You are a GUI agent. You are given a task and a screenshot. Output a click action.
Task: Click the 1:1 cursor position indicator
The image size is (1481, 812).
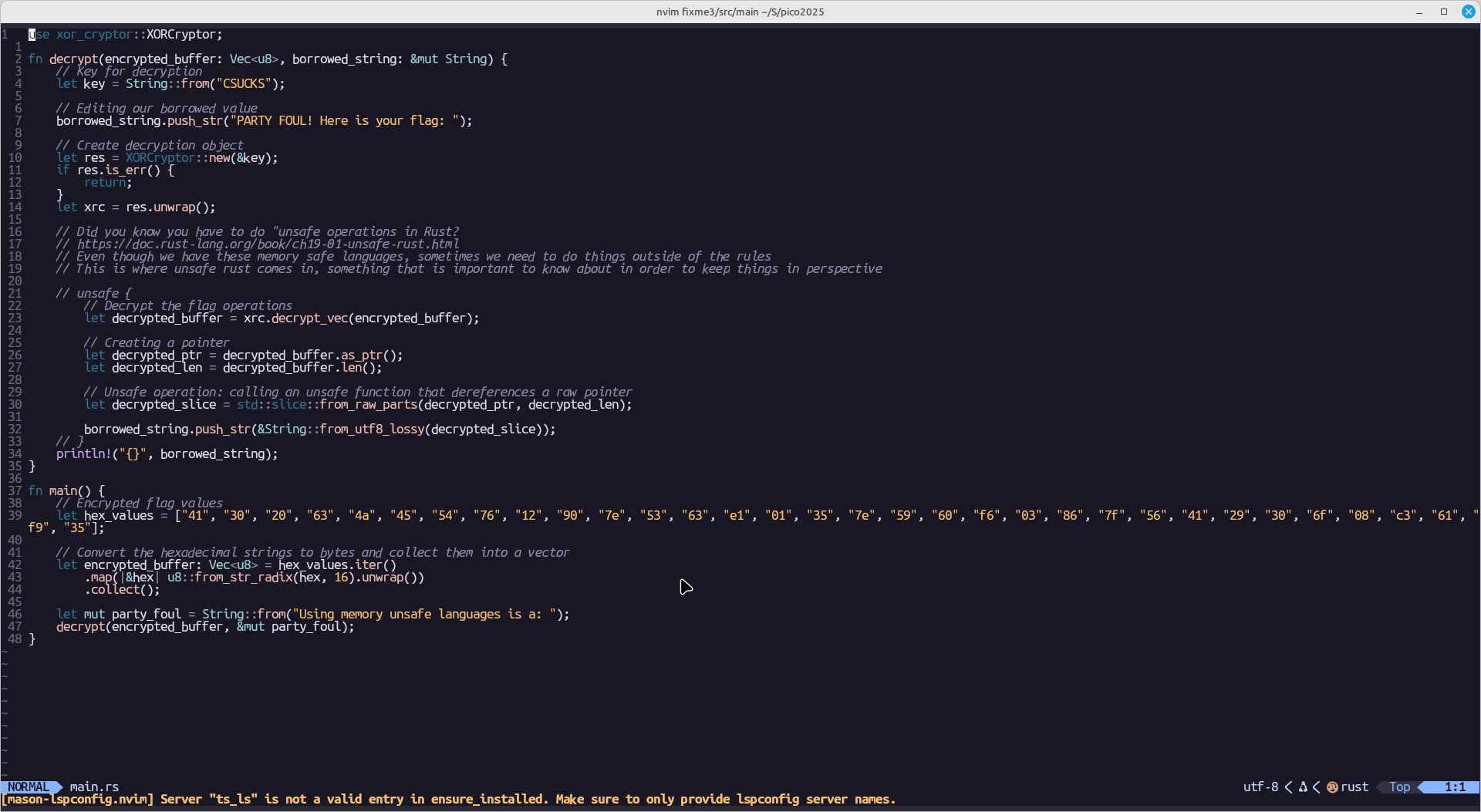pos(1455,787)
